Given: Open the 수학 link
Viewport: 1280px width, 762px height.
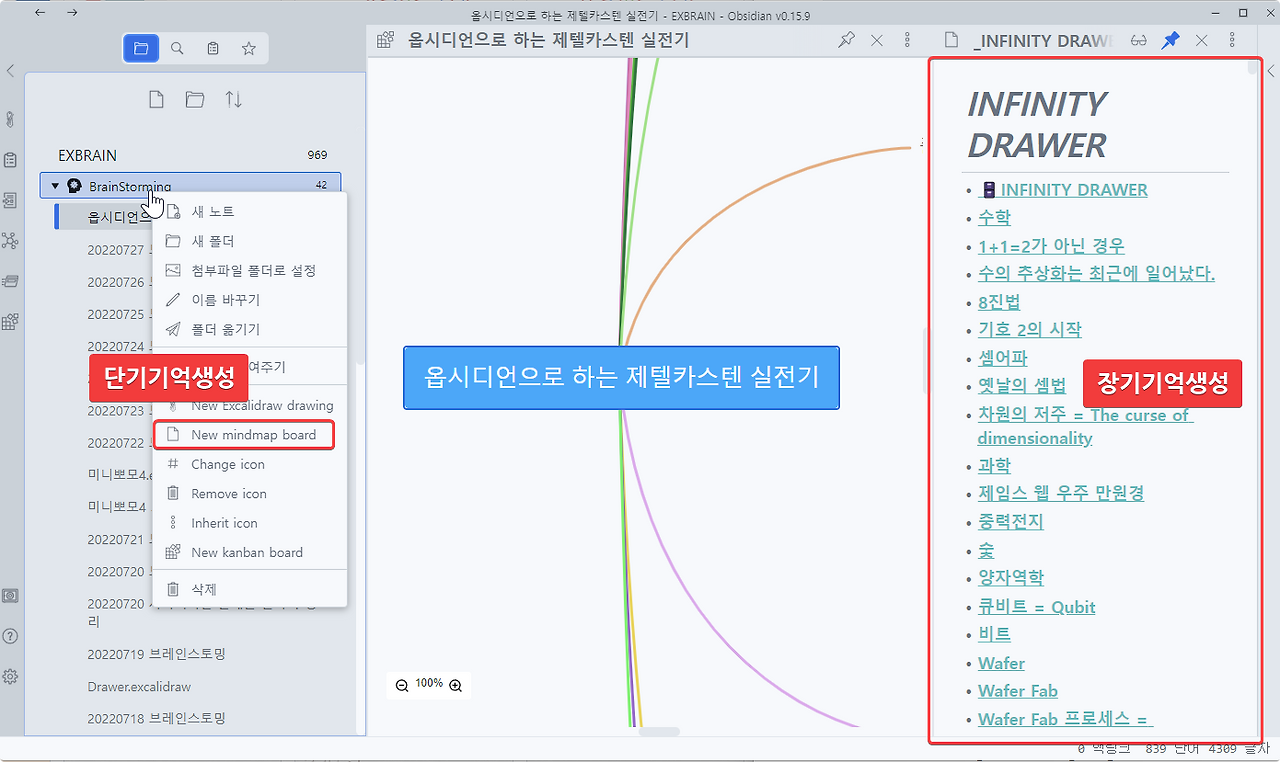Looking at the screenshot, I should 994,217.
